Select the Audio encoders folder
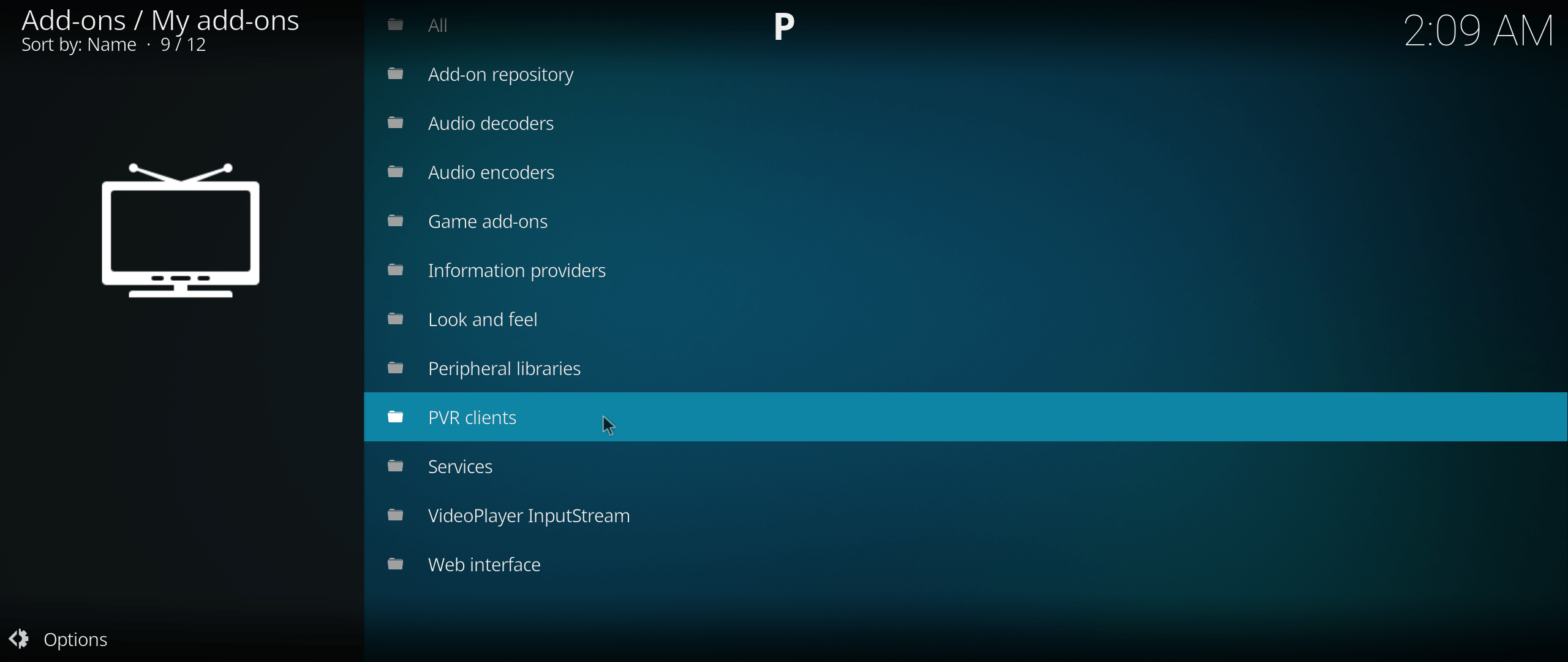The width and height of the screenshot is (1568, 662). pos(491,172)
